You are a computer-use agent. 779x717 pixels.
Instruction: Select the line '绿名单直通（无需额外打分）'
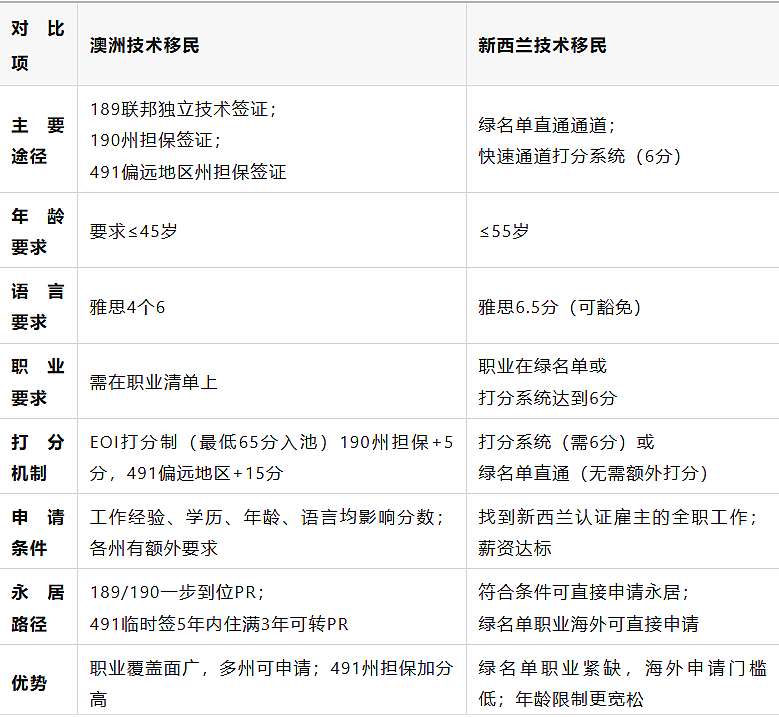point(594,473)
